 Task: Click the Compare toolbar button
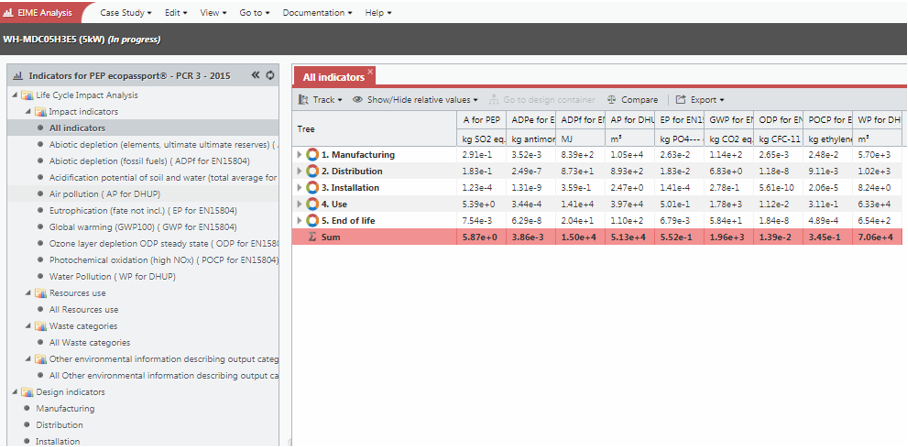click(x=632, y=100)
